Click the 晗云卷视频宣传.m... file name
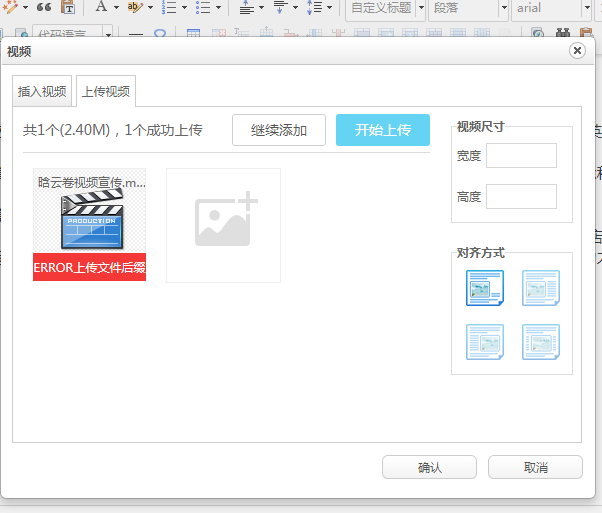The height and width of the screenshot is (513, 602). [x=91, y=182]
